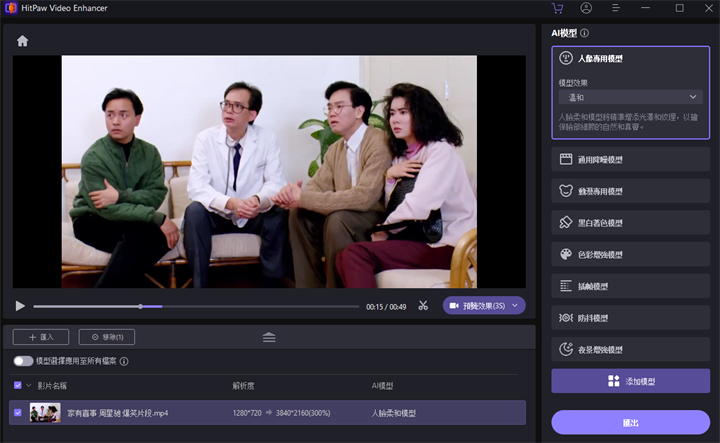
Task: Click the scissors trim icon
Action: pos(424,306)
